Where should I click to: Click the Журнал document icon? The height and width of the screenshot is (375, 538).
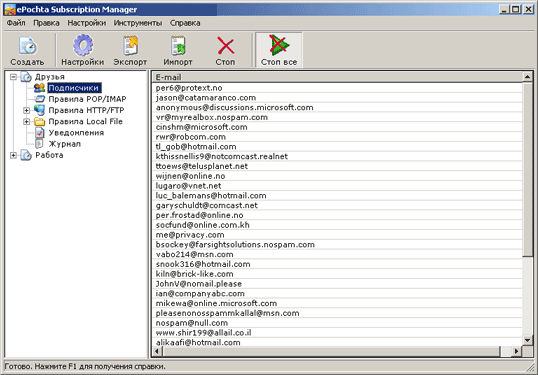point(39,144)
